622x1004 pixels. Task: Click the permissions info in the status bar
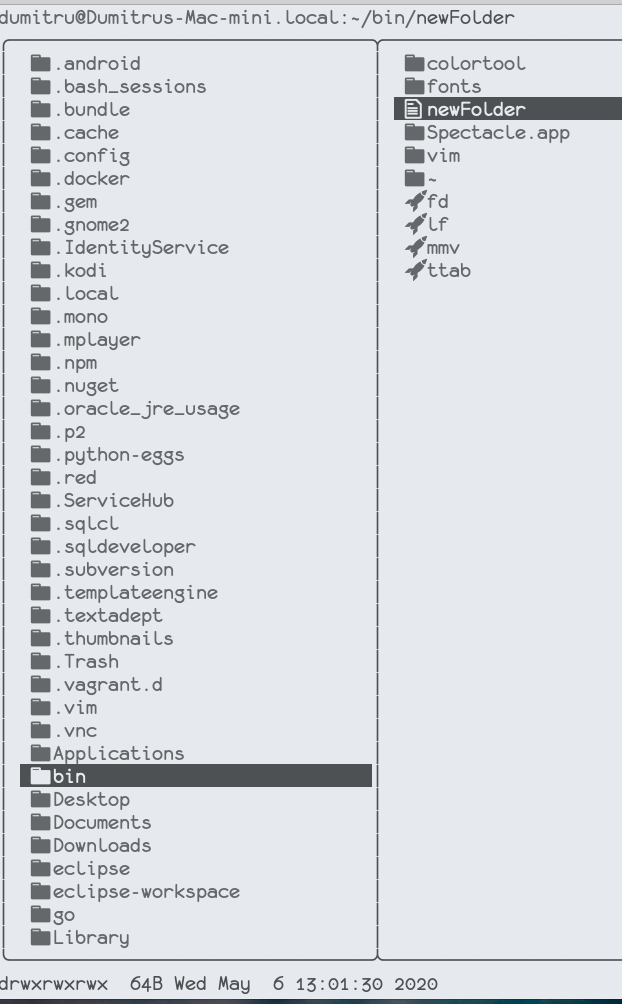50,982
